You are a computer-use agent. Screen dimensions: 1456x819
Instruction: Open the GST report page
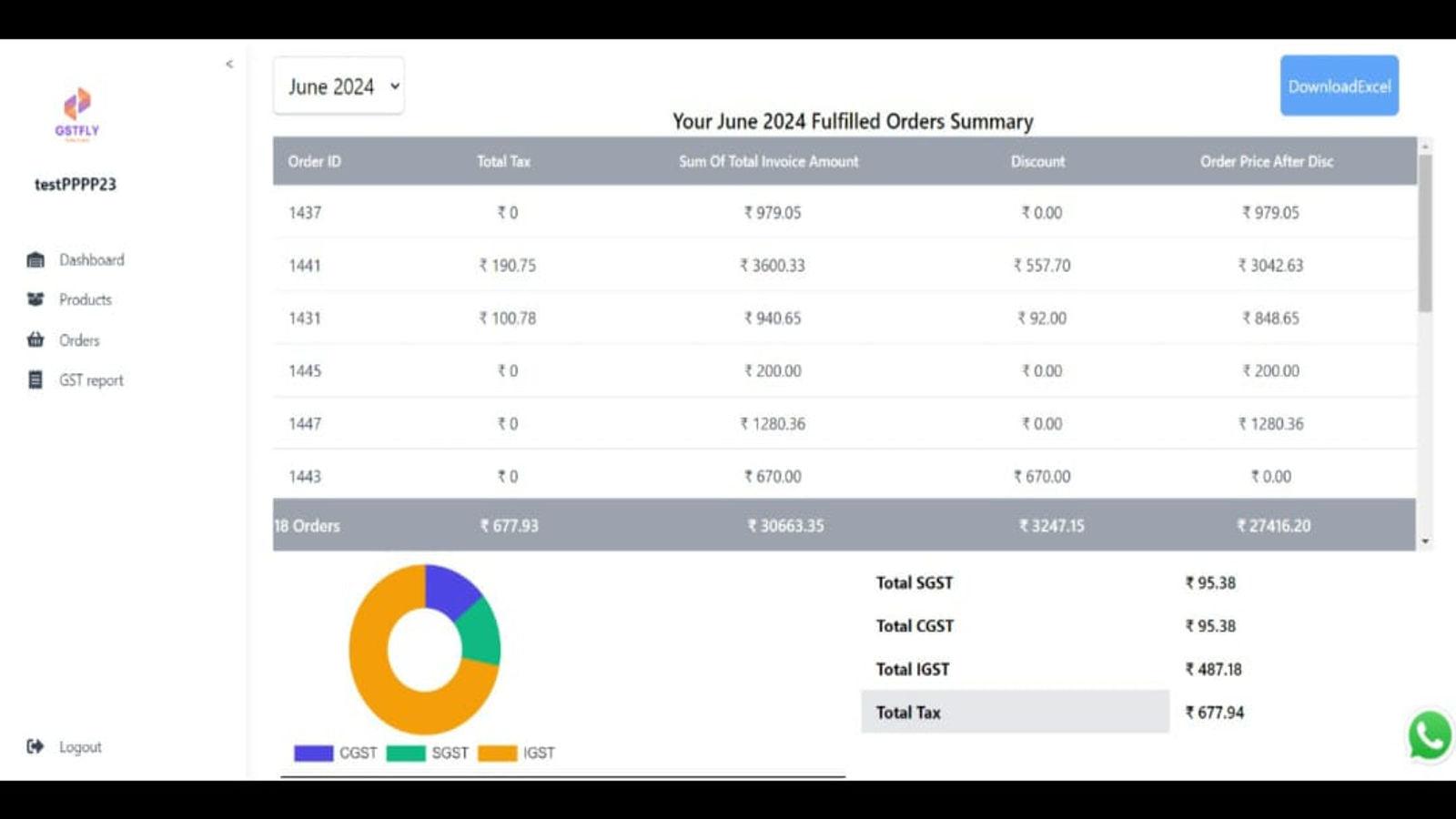(x=90, y=379)
